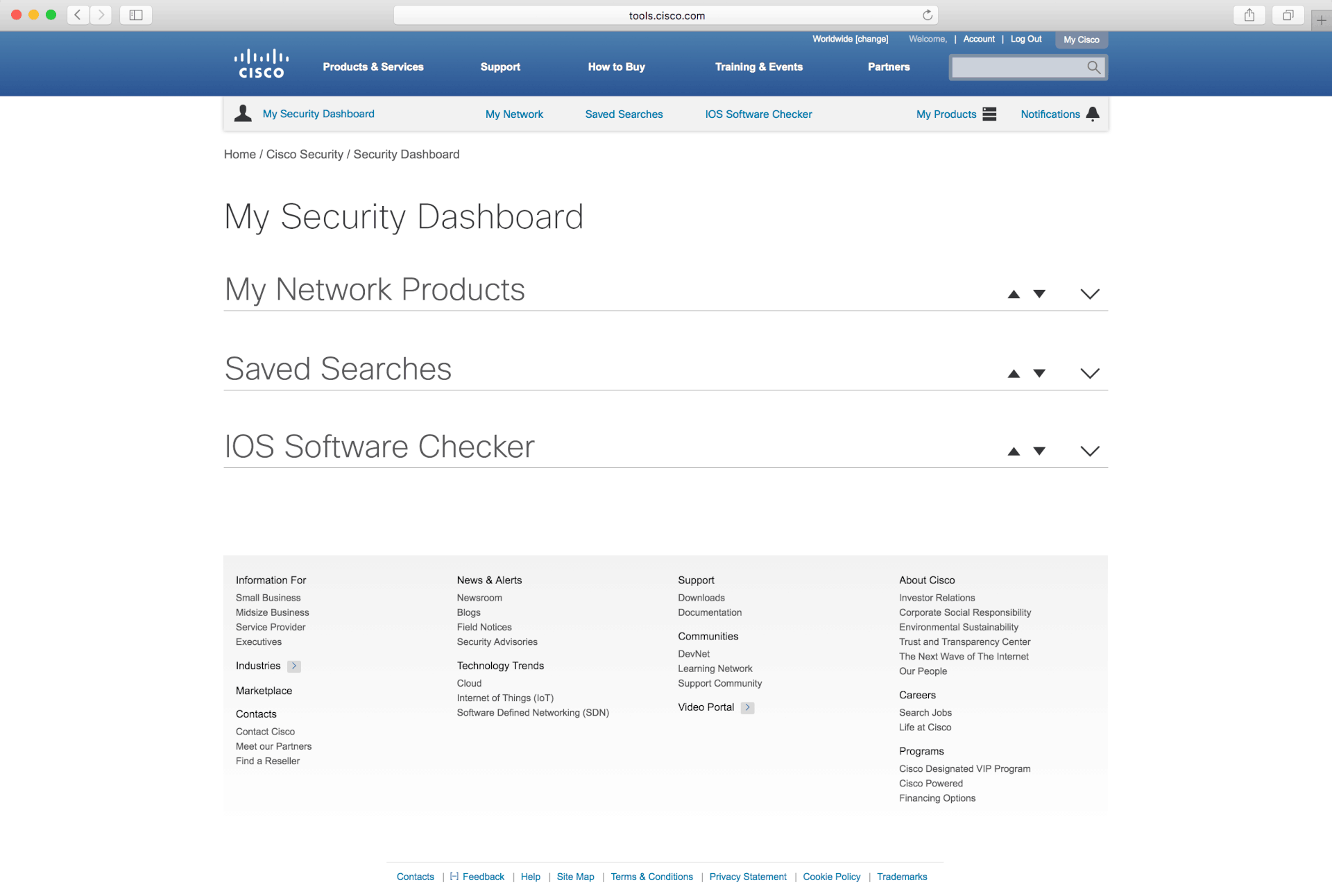Open Financing Options footer link

pos(937,799)
